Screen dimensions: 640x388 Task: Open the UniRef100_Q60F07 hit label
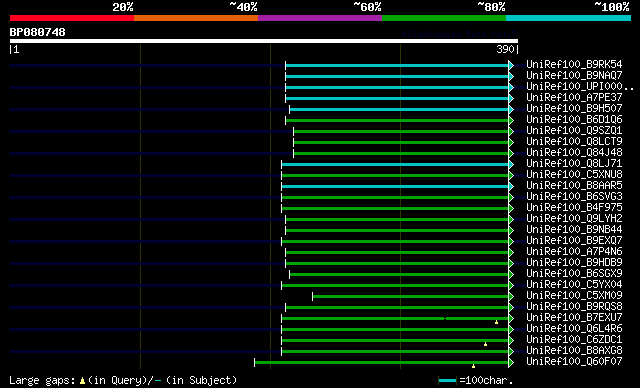(x=574, y=361)
